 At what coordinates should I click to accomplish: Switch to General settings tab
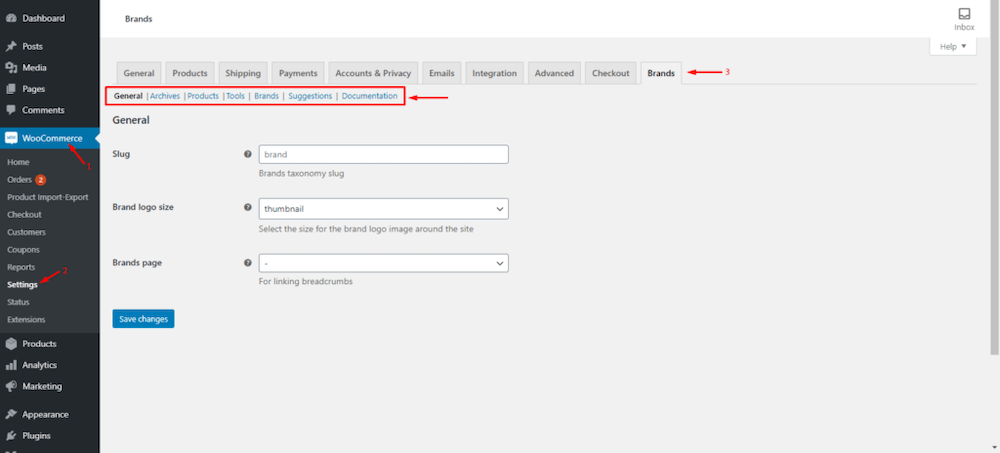point(139,73)
